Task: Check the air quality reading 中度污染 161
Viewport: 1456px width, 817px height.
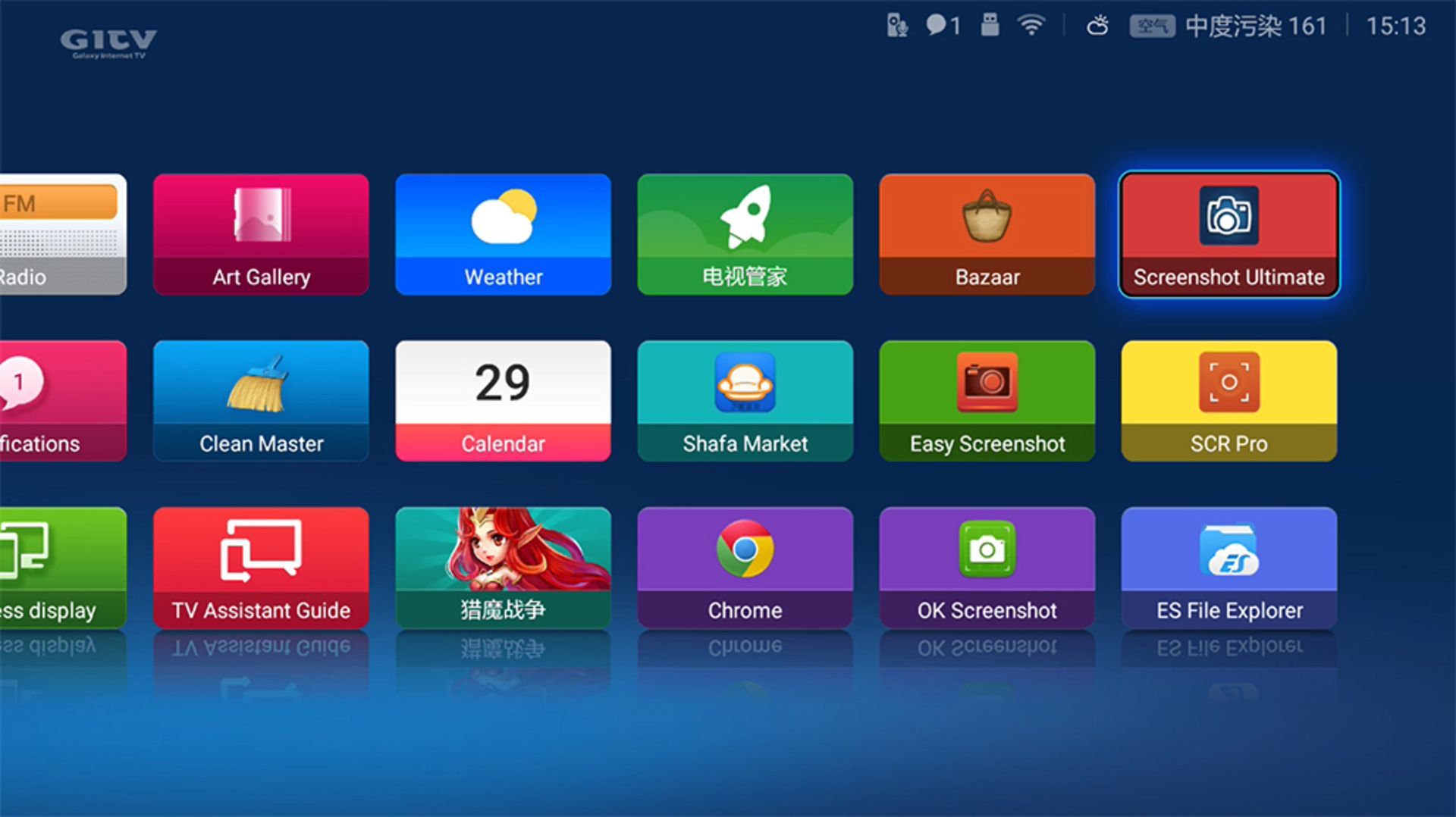Action: [x=1255, y=25]
